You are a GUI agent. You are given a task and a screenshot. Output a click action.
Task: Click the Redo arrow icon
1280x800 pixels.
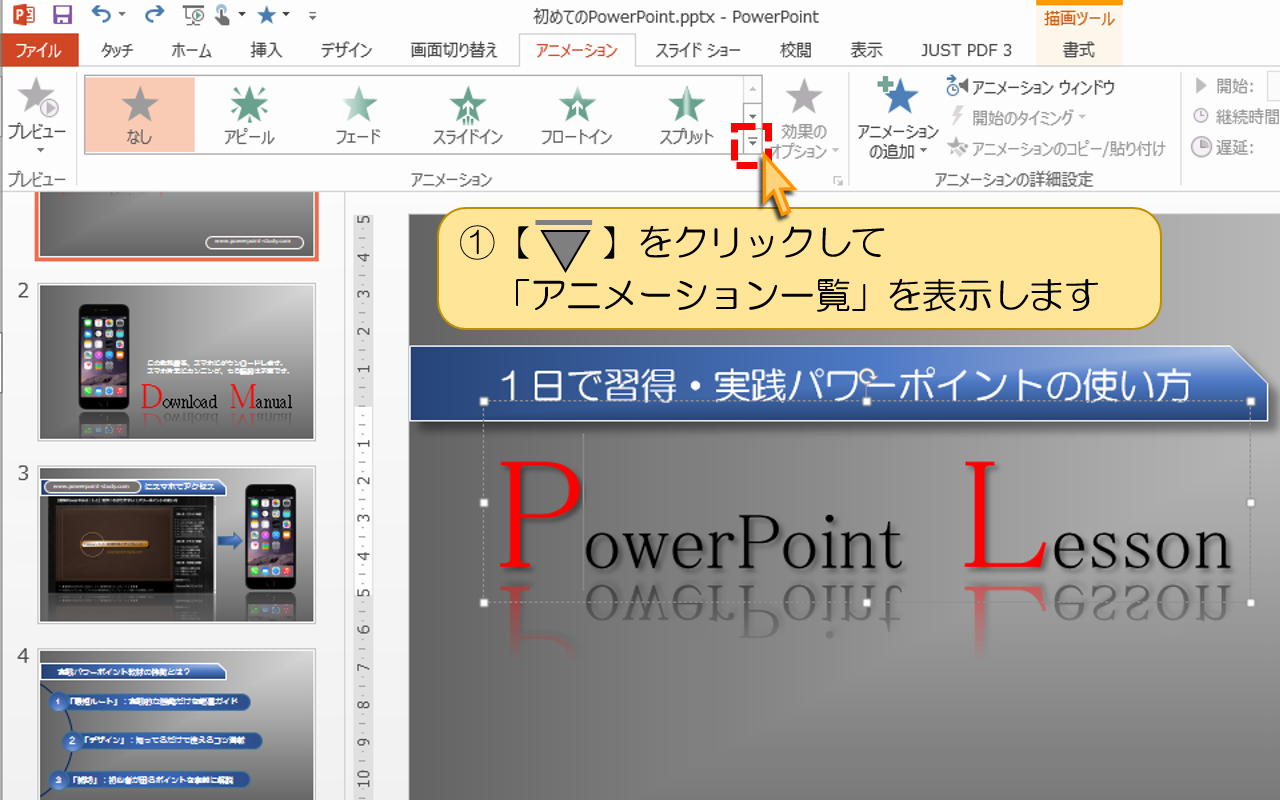[x=154, y=15]
